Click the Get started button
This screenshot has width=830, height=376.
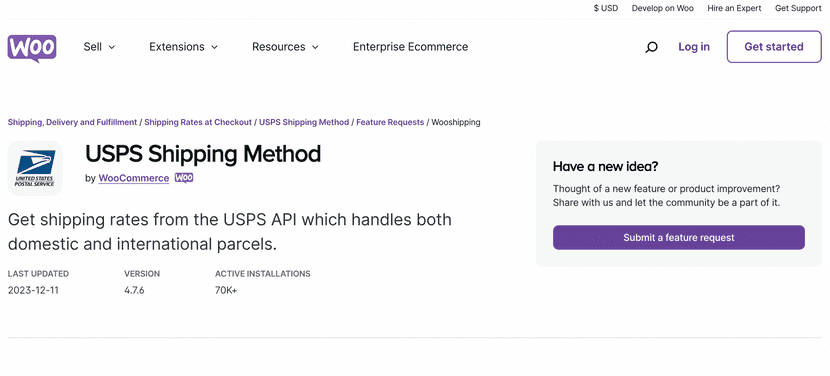coord(774,47)
